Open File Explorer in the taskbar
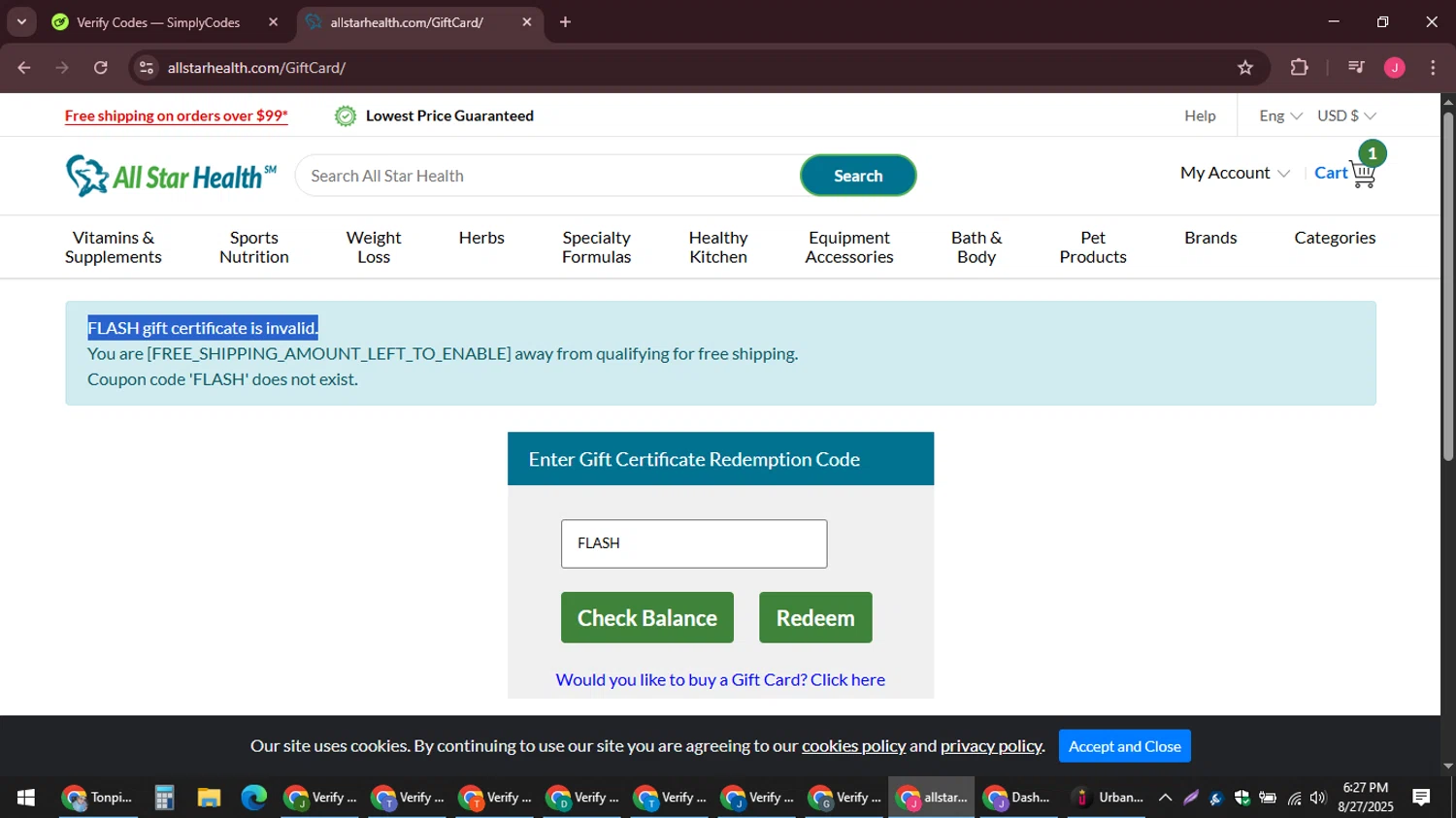The width and height of the screenshot is (1456, 818). (209, 798)
